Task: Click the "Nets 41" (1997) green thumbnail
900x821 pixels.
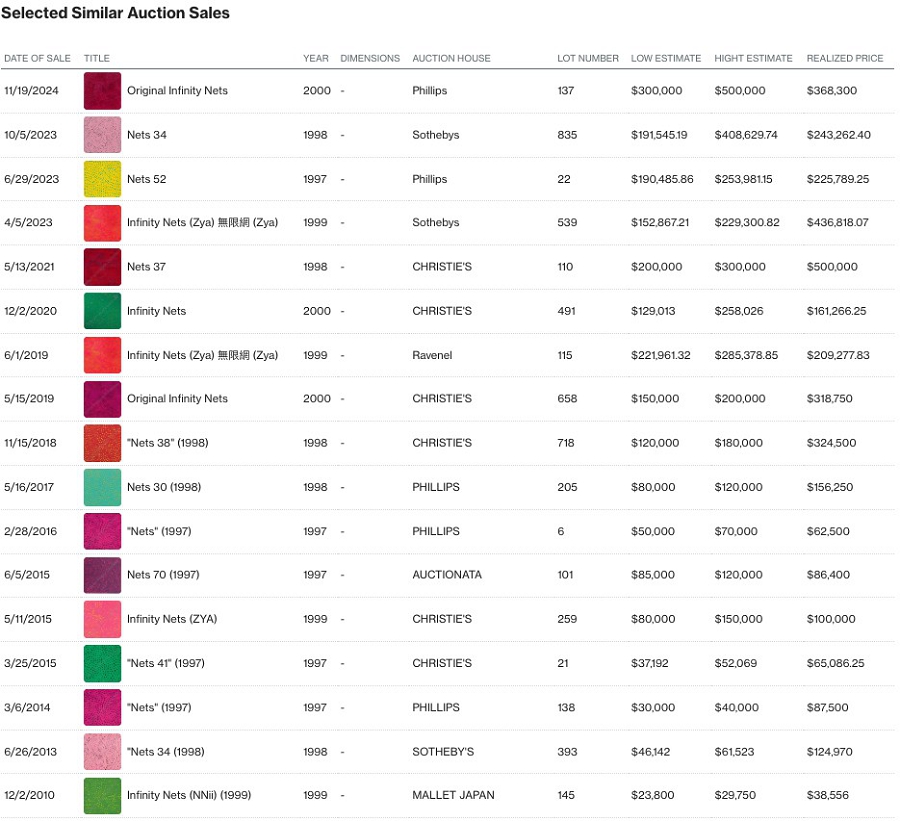Action: coord(102,663)
